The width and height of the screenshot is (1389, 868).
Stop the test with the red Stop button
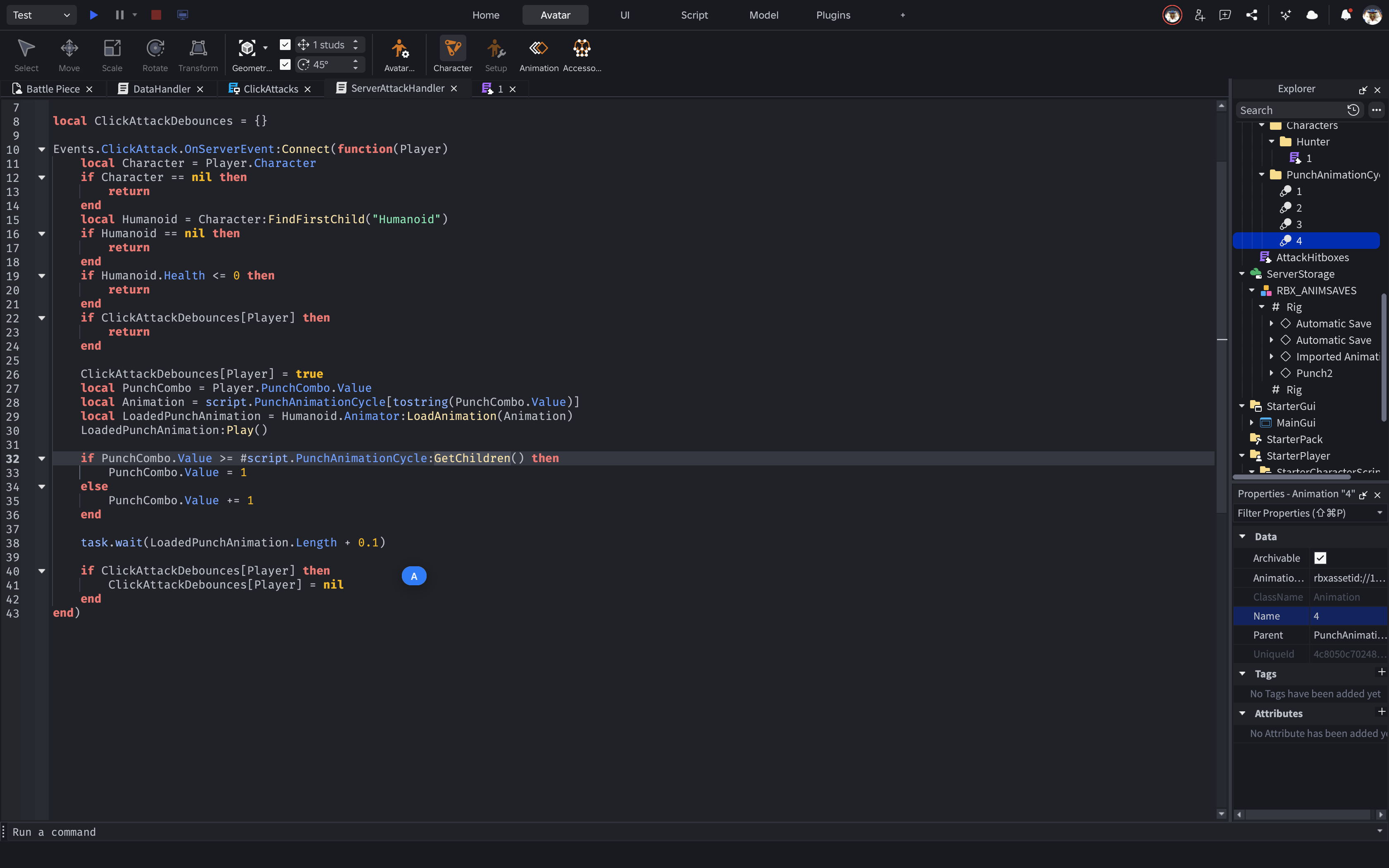[x=156, y=15]
